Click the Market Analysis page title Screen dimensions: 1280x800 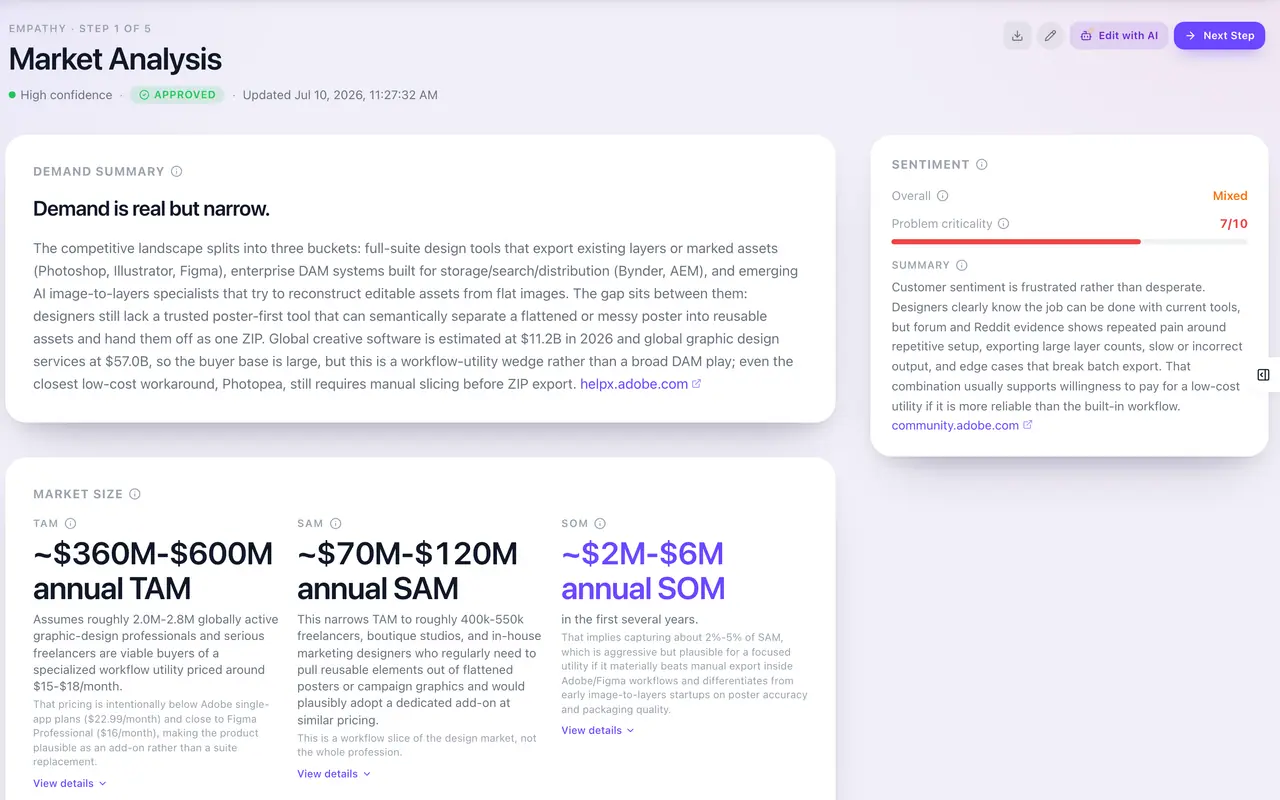click(115, 59)
